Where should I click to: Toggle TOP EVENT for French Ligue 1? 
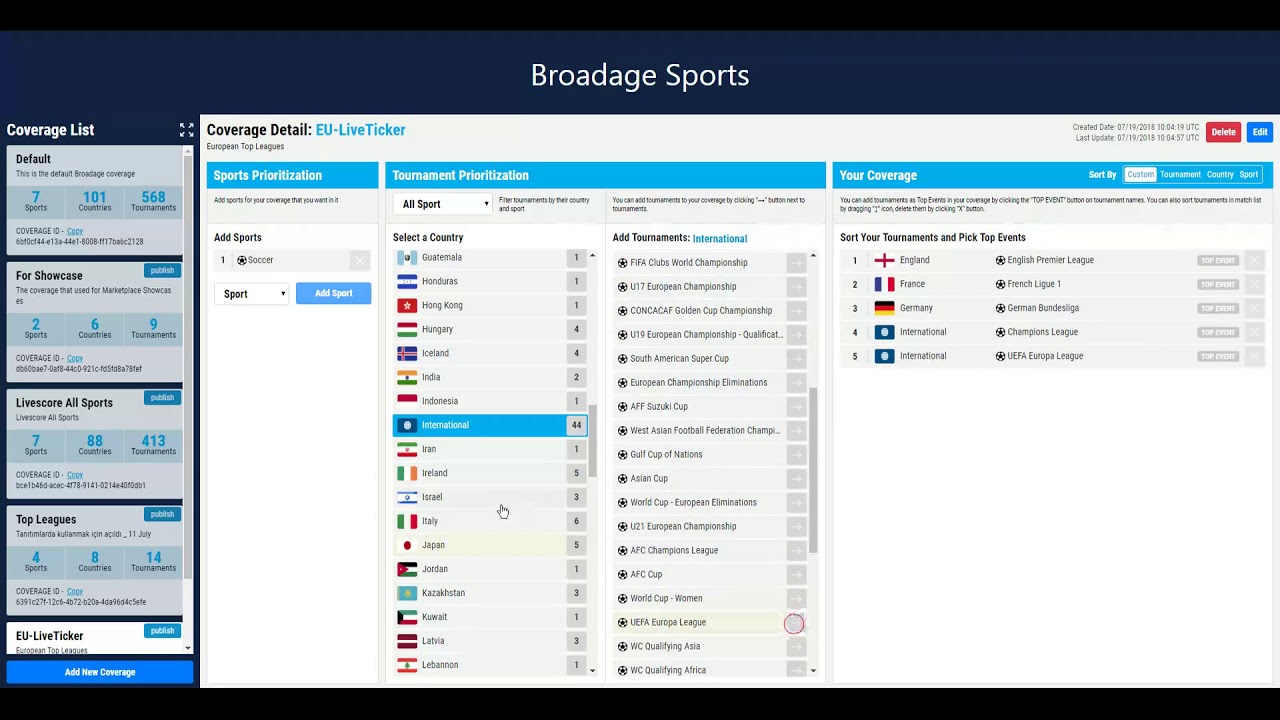(1218, 284)
